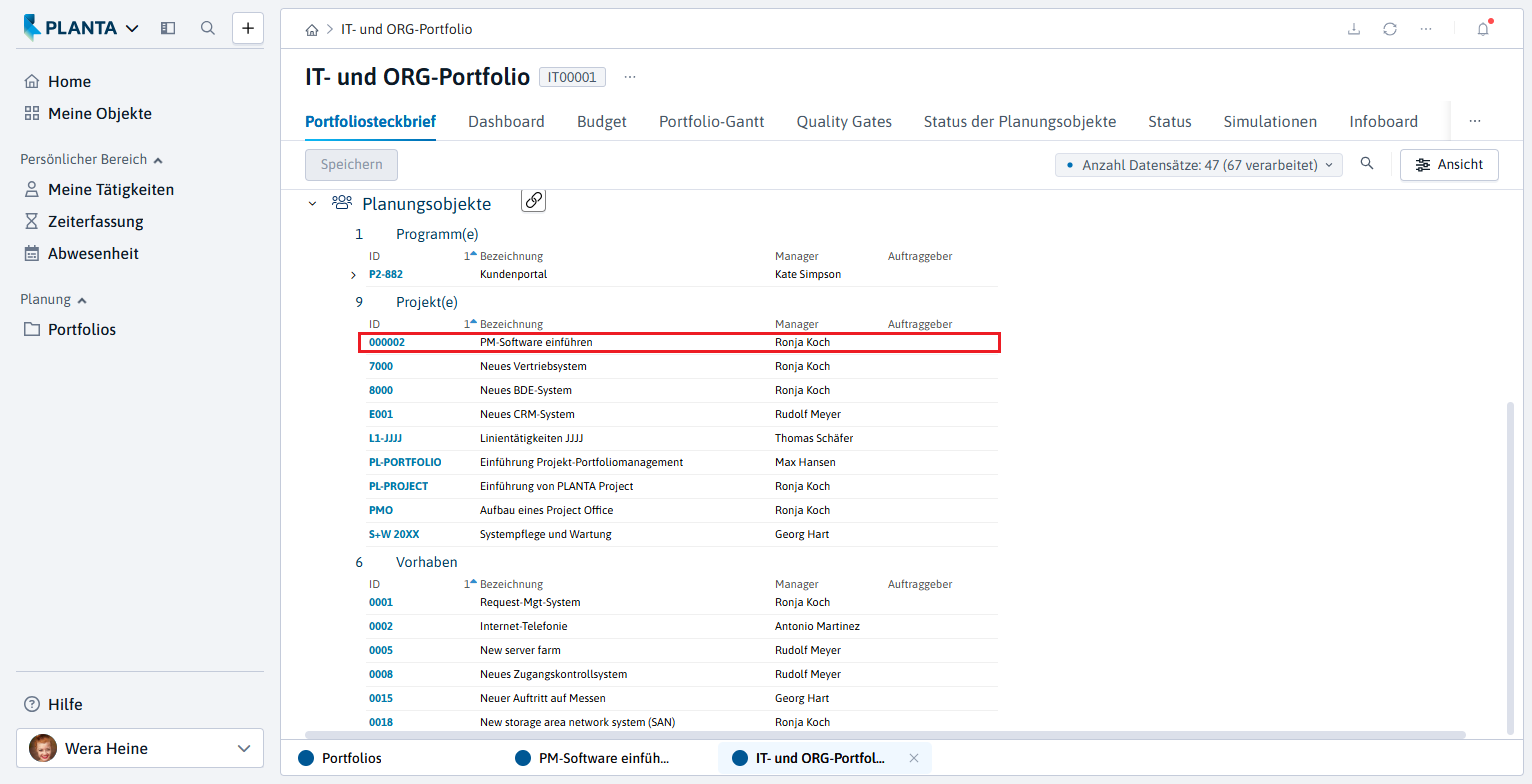Collapse Persönlicher Bereich section

(158, 160)
